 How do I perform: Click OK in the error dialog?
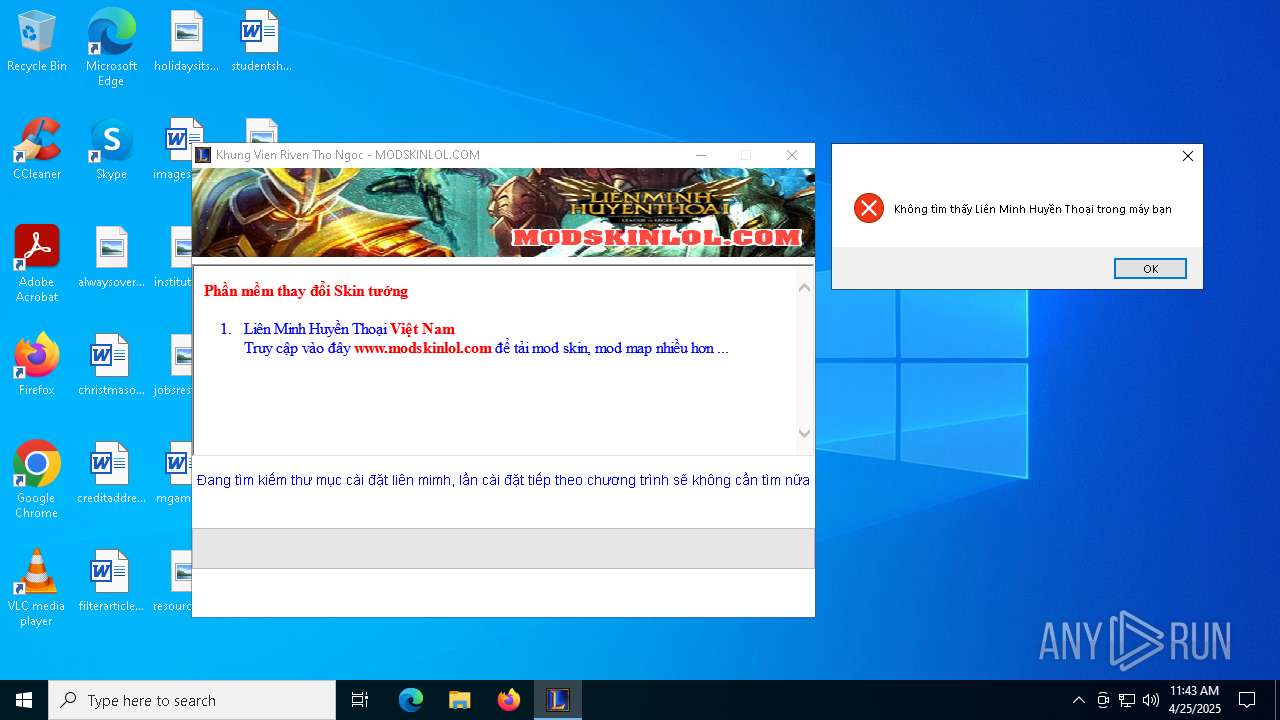point(1150,268)
